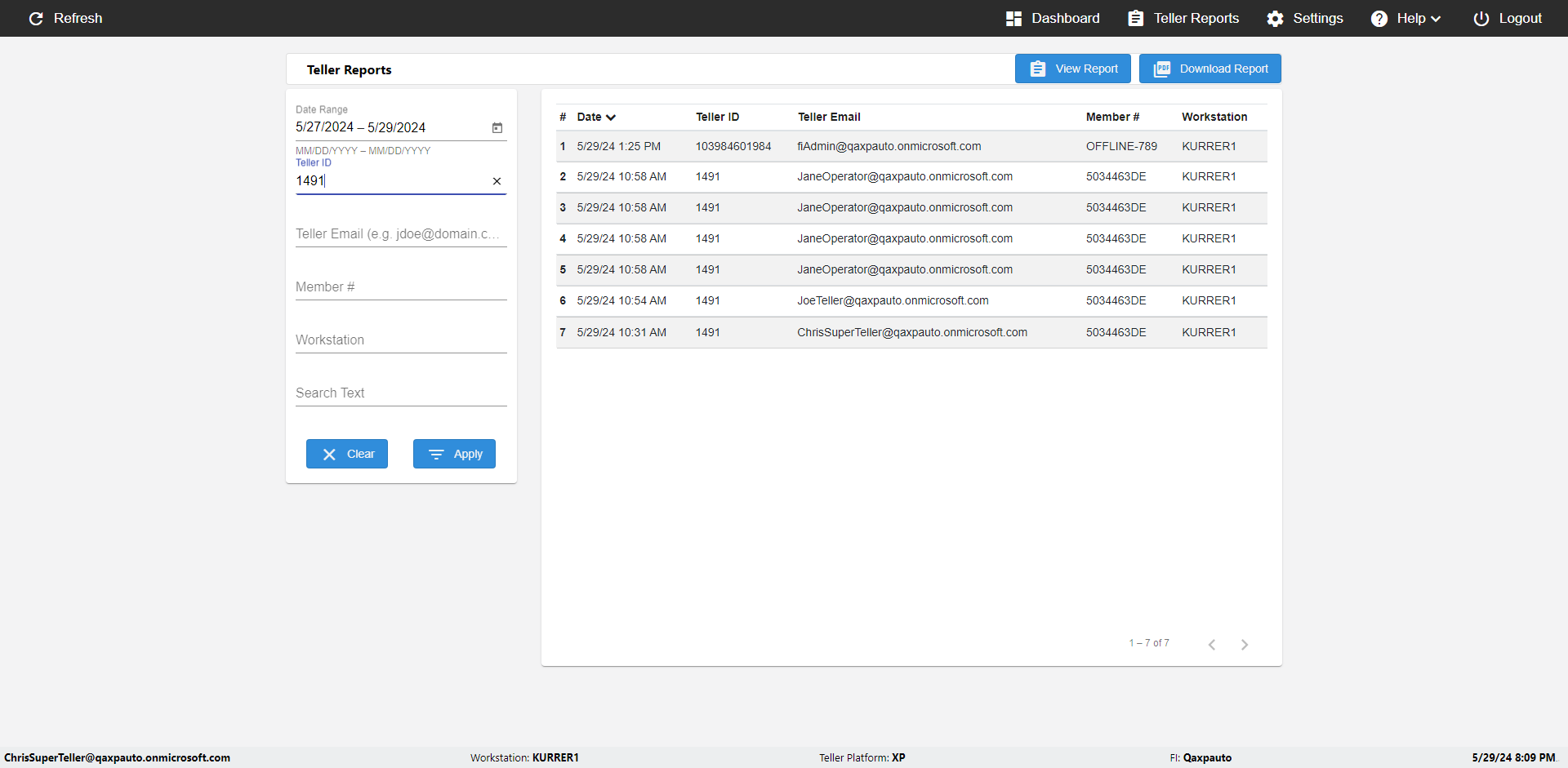
Task: Click the Refresh icon in top bar
Action: click(36, 19)
